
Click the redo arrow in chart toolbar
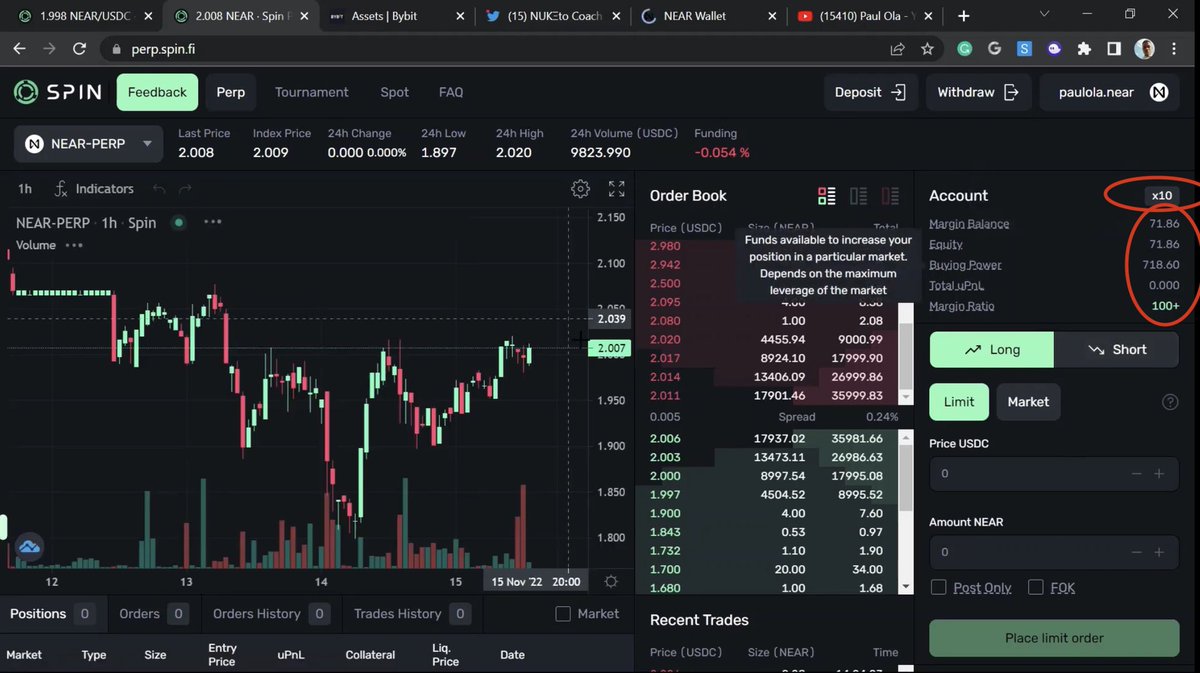click(184, 189)
